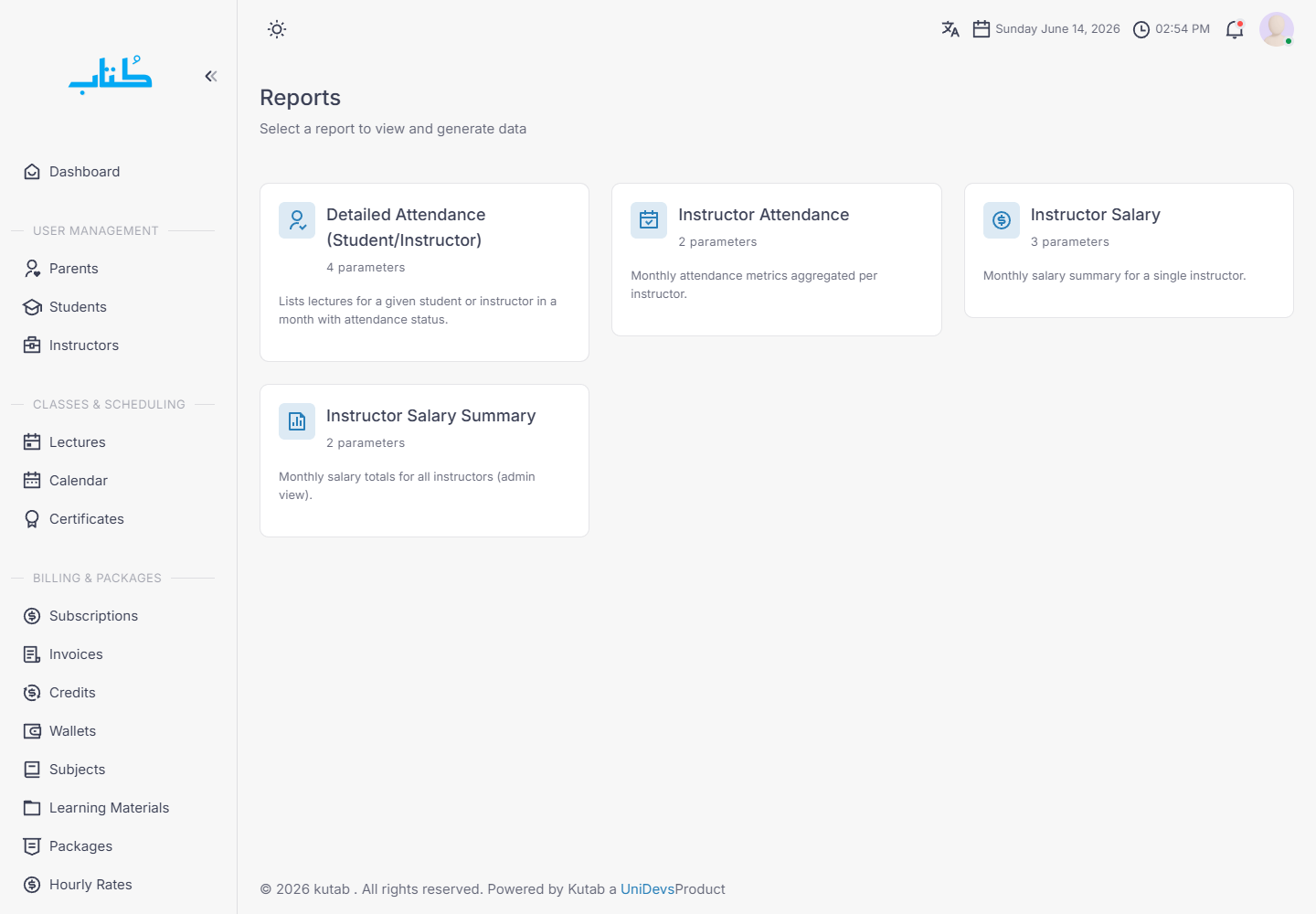Click the Calendar sidebar icon
The width and height of the screenshot is (1316, 914).
32,481
